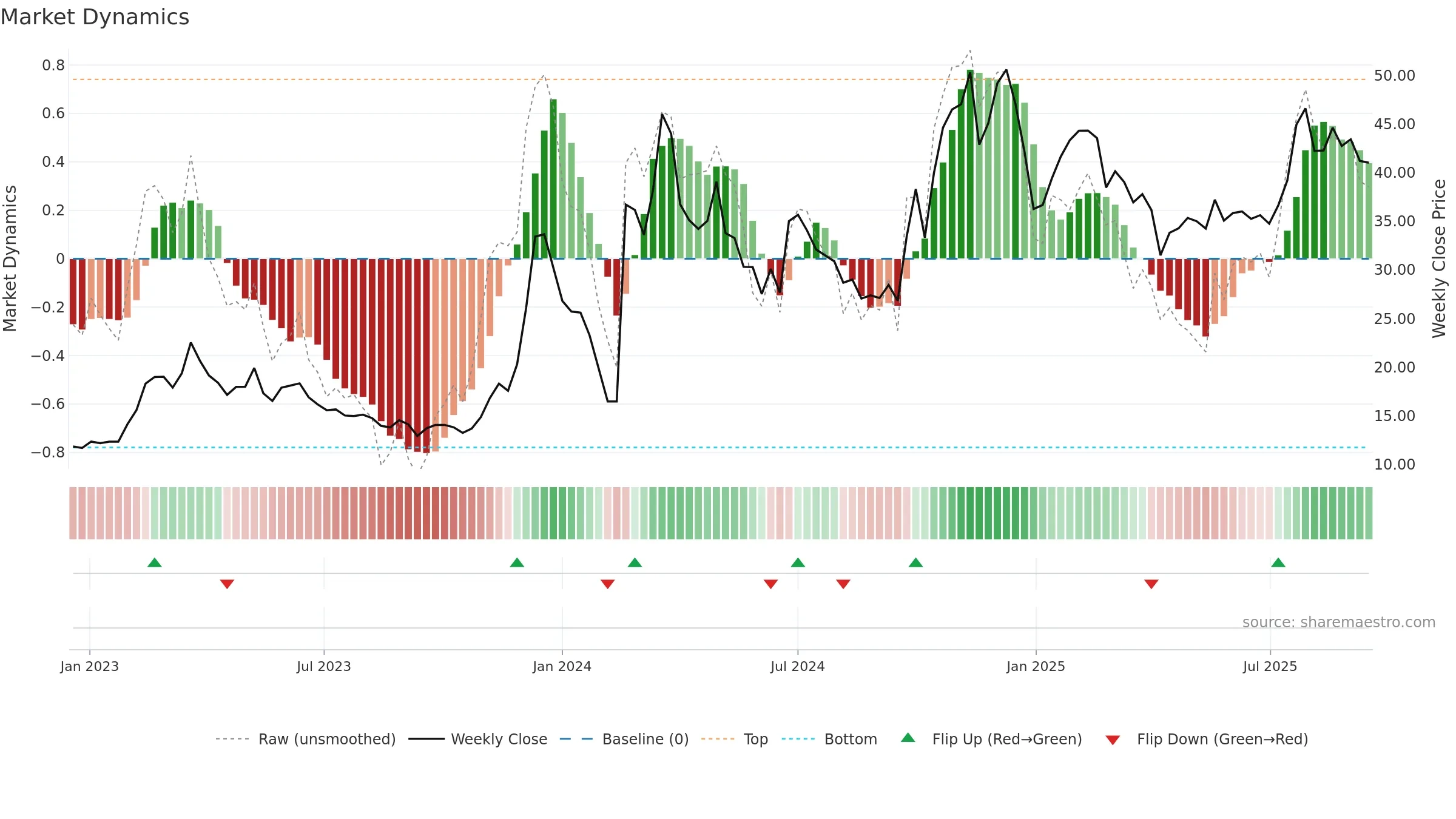This screenshot has height=819, width=1456.
Task: Click the Market Dynamics vertical axis title
Action: (x=10, y=258)
